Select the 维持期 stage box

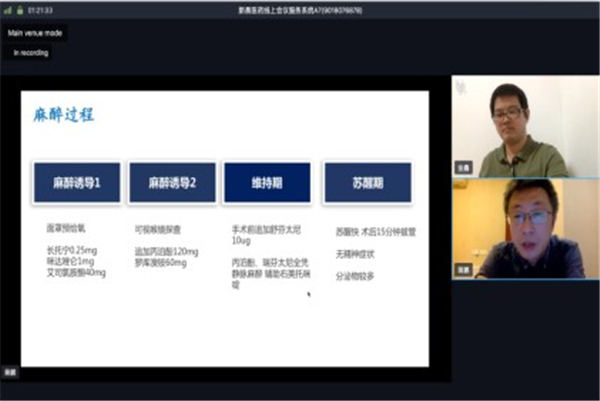click(x=267, y=183)
